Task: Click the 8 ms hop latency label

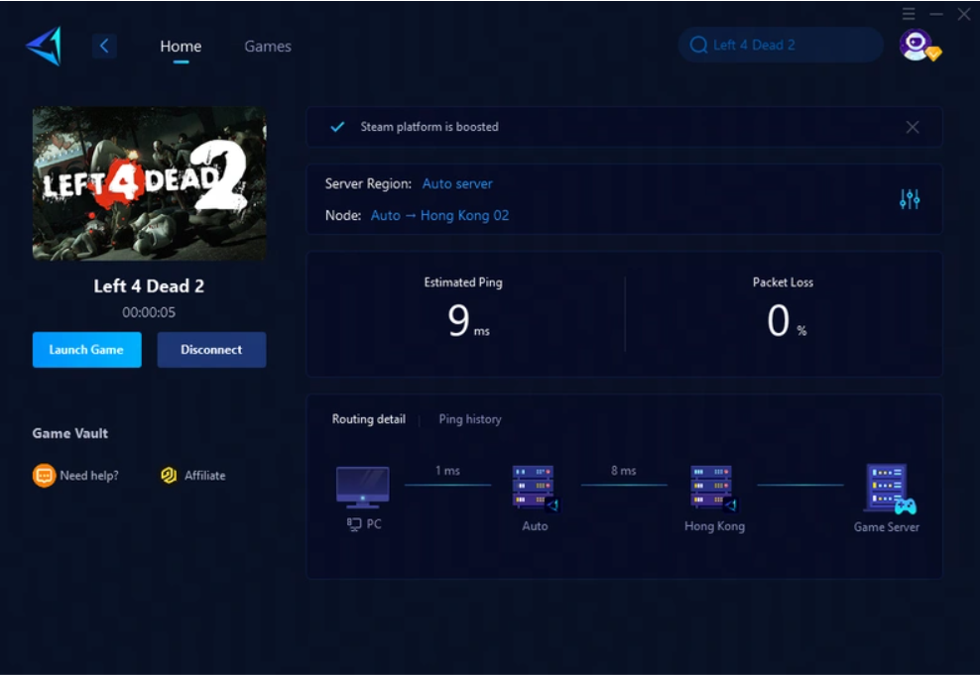Action: coord(624,471)
